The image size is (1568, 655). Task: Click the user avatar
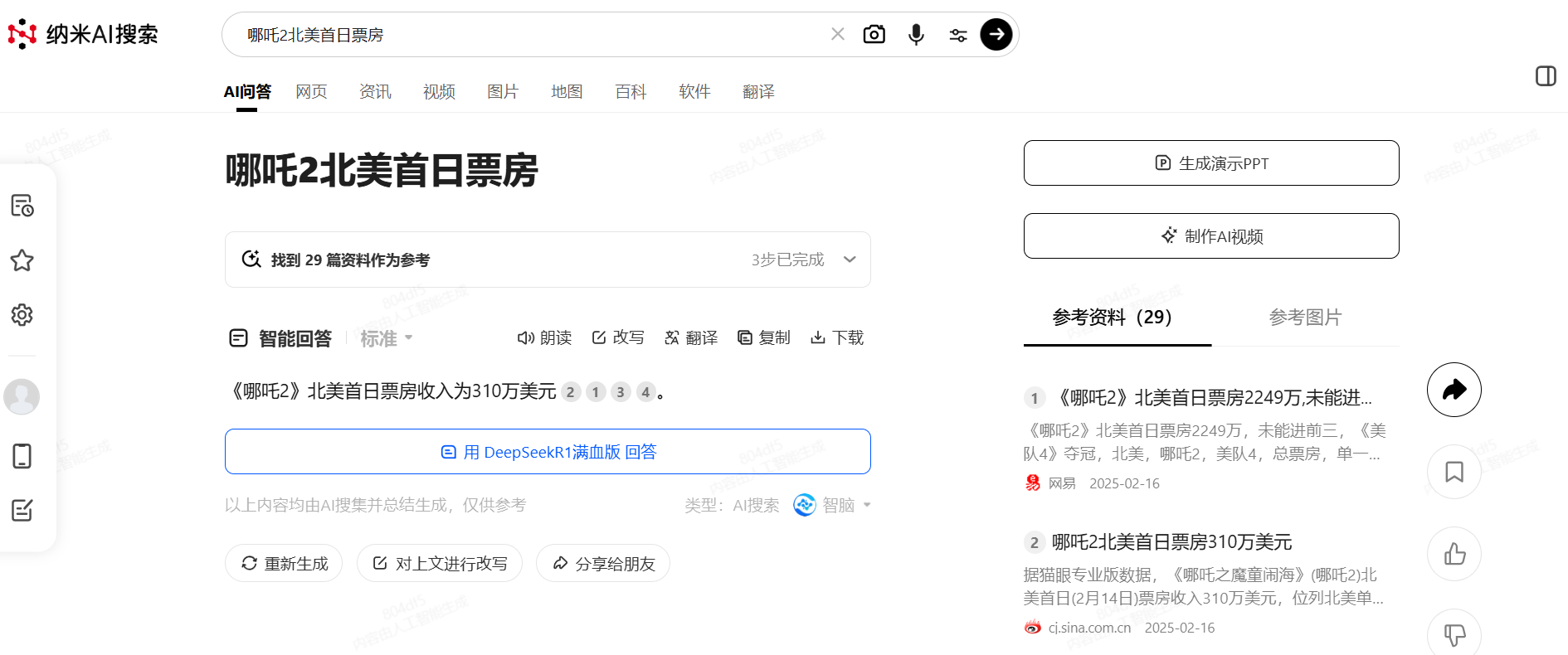click(22, 397)
